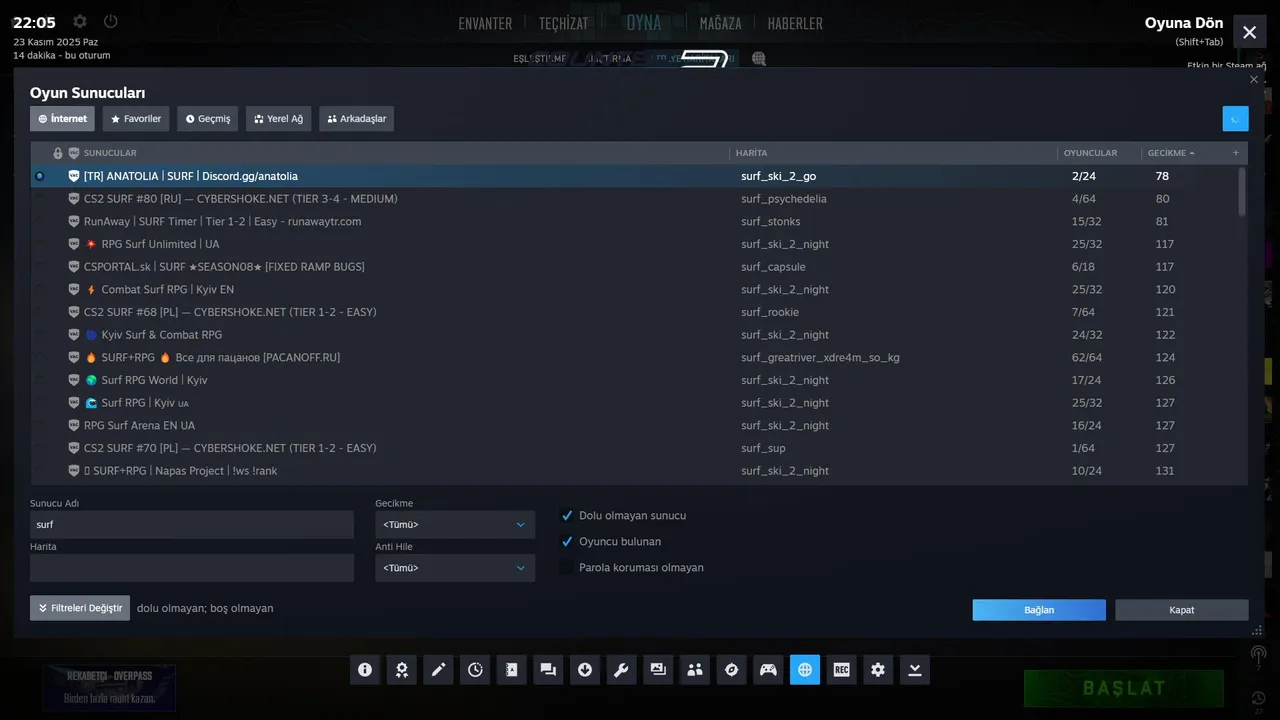Open the notes pencil icon
Viewport: 1280px width, 720px height.
[438, 670]
